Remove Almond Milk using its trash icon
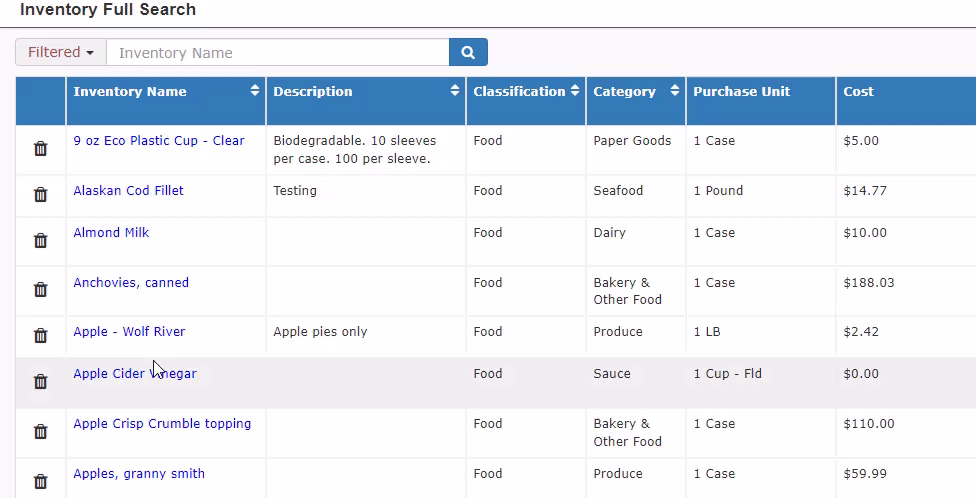Image resolution: width=976 pixels, height=498 pixels. tap(40, 240)
